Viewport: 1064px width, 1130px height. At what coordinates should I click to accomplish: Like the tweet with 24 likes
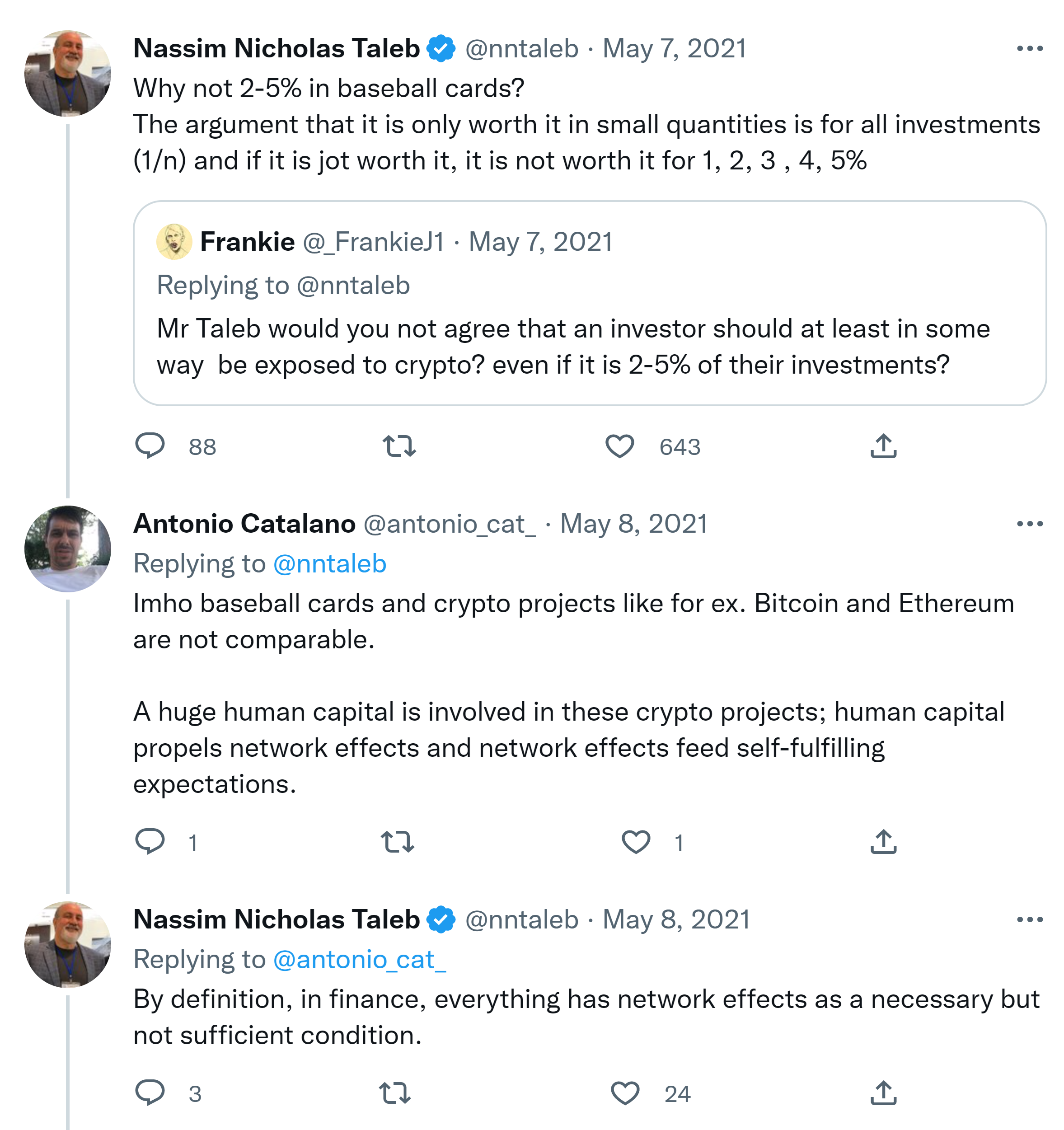[625, 1092]
